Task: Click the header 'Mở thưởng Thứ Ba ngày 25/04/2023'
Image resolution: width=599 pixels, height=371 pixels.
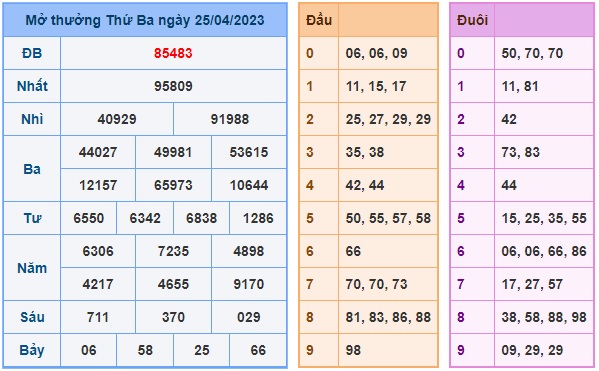Action: [x=145, y=20]
